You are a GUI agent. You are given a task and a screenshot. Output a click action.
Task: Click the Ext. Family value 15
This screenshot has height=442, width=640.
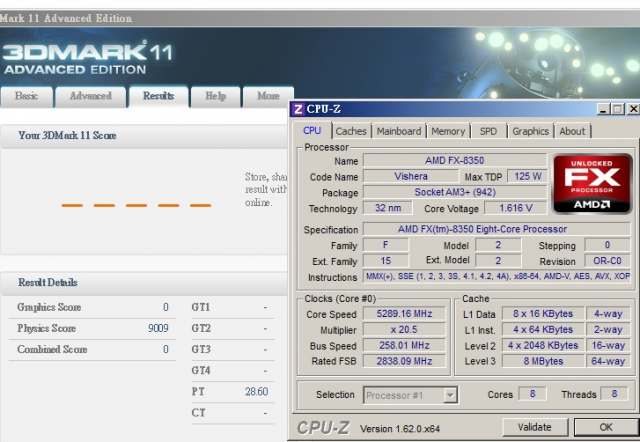[385, 261]
